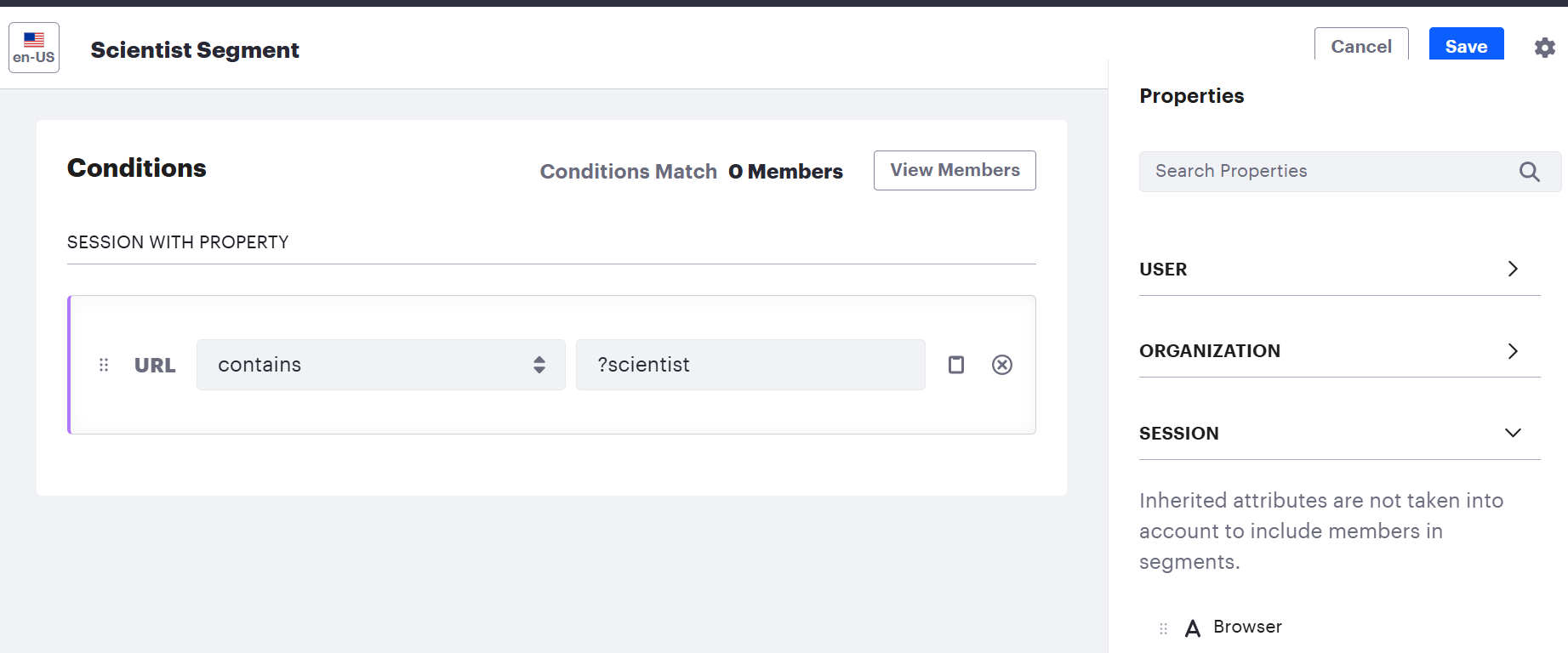Grab the Browser property drag handle

pyautogui.click(x=1163, y=628)
